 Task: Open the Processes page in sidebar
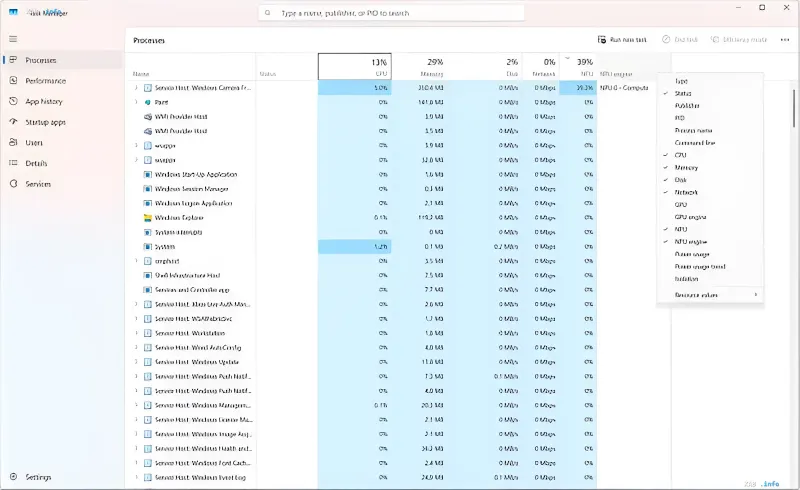[62, 60]
